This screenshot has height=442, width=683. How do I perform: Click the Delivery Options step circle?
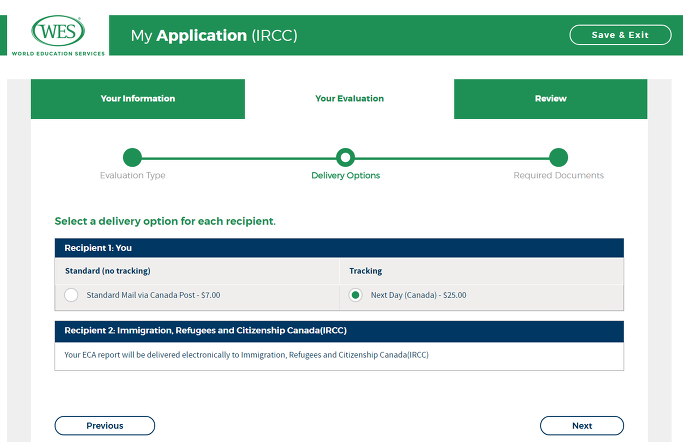[x=345, y=158]
